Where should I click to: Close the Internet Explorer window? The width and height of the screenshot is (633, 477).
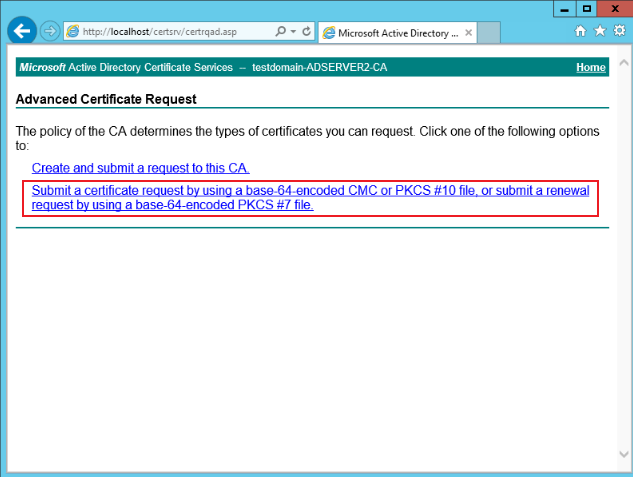click(x=614, y=9)
